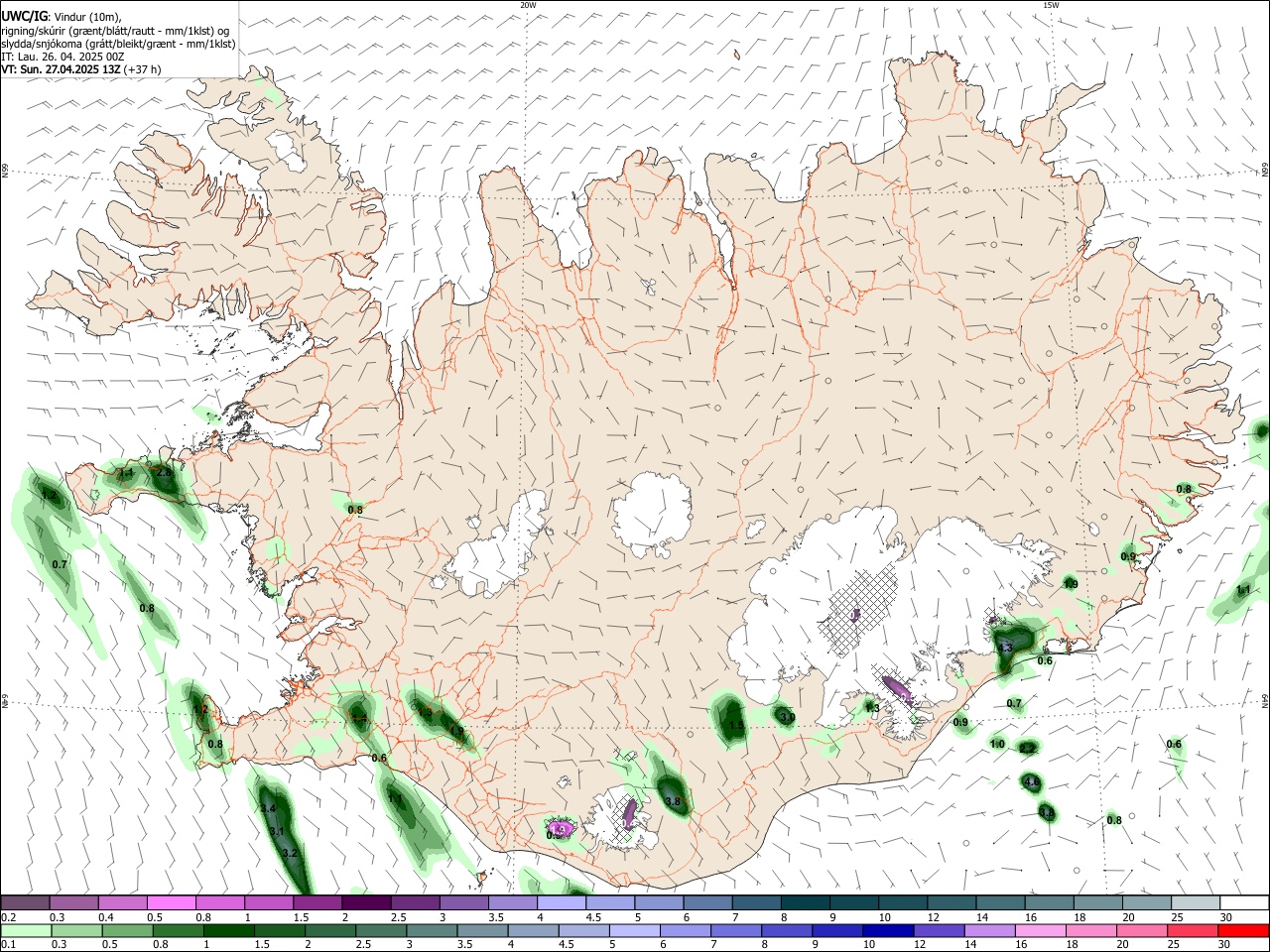
Task: Select the 14–16 light violet swatch, lower row
Action: click(x=991, y=930)
